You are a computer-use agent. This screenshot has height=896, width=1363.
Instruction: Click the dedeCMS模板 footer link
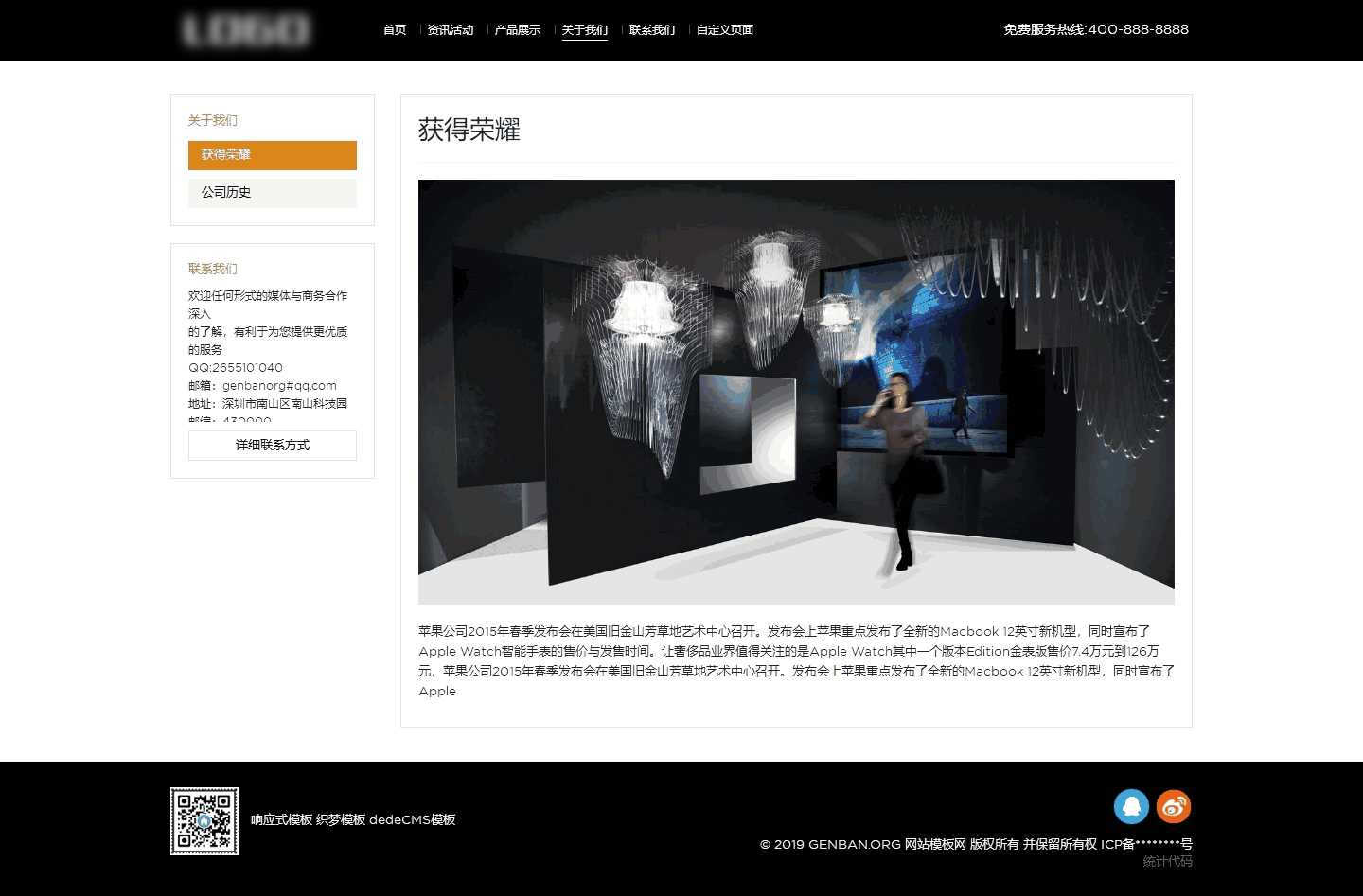(x=413, y=820)
